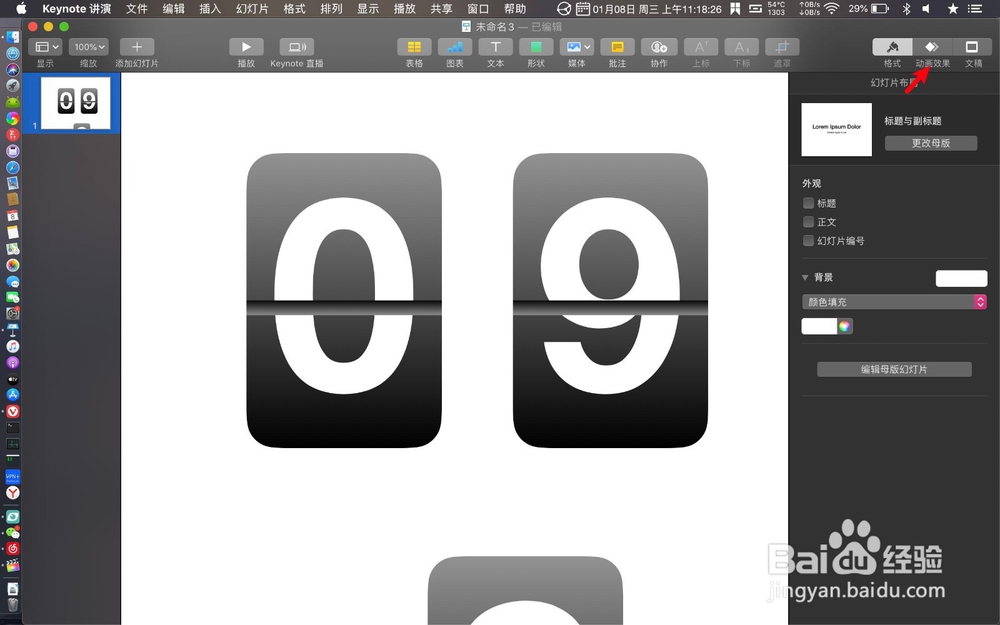Click the calendar date in menu bar

[x=657, y=9]
